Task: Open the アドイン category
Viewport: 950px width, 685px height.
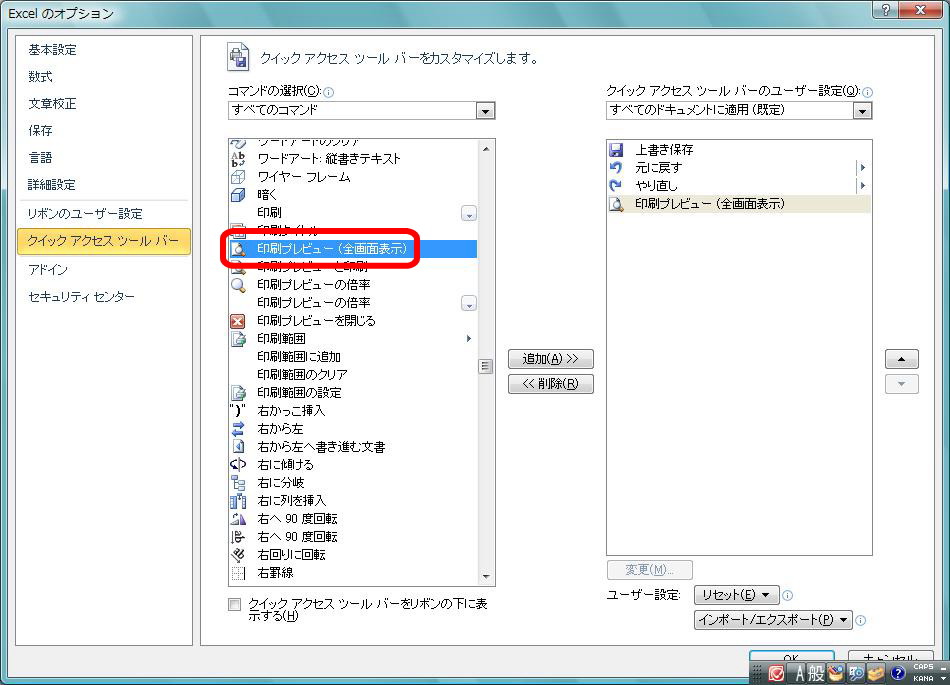Action: point(48,270)
